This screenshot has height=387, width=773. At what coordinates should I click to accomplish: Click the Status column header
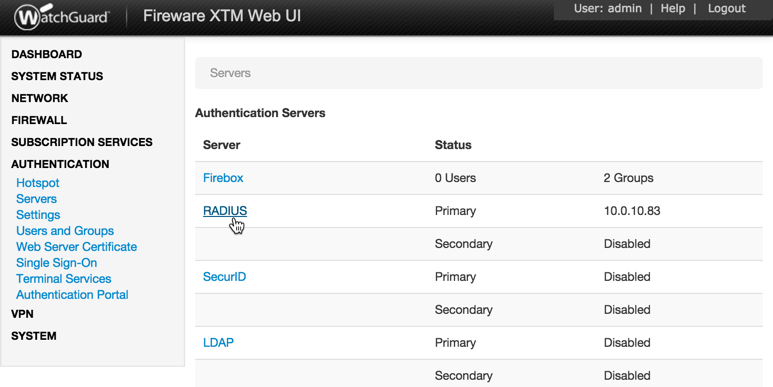[453, 145]
